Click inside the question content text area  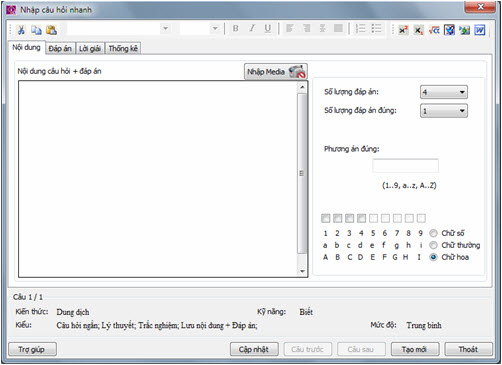(x=157, y=179)
